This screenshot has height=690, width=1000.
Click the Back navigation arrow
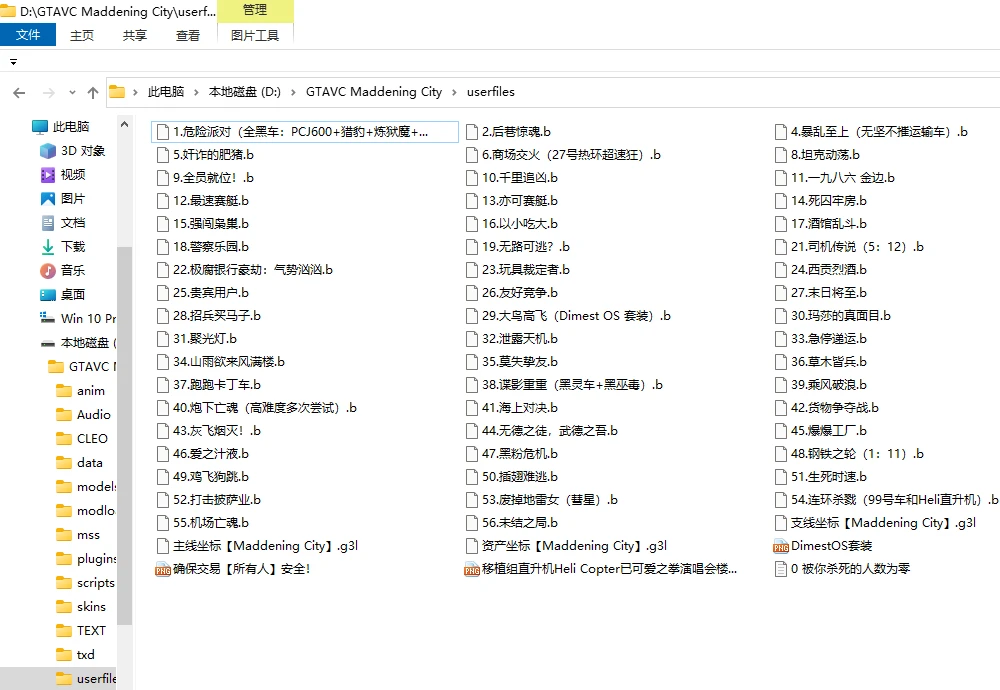(19, 93)
